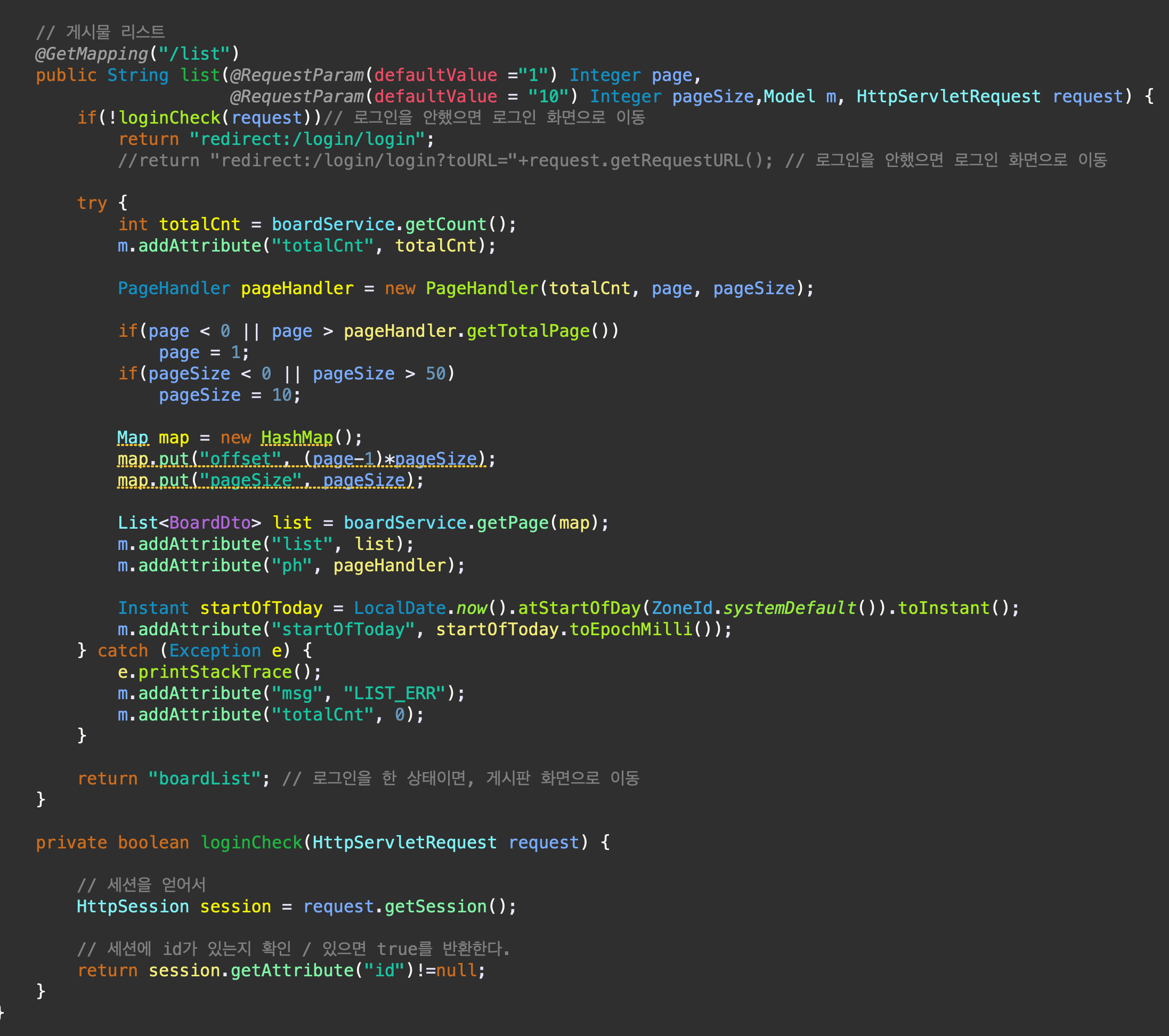Click the "boardList" return string
The width and height of the screenshot is (1169, 1036).
[x=205, y=779]
